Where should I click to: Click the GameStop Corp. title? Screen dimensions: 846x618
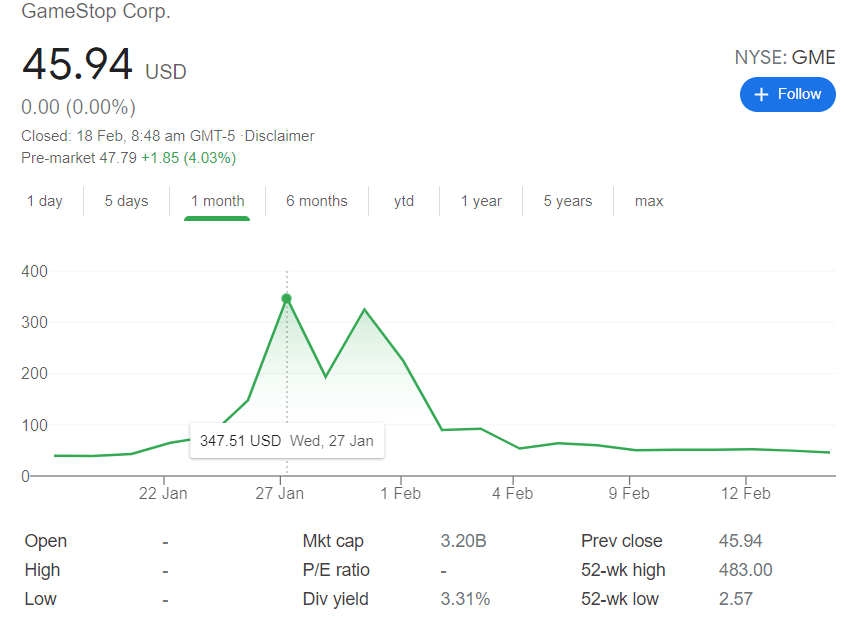click(x=96, y=12)
